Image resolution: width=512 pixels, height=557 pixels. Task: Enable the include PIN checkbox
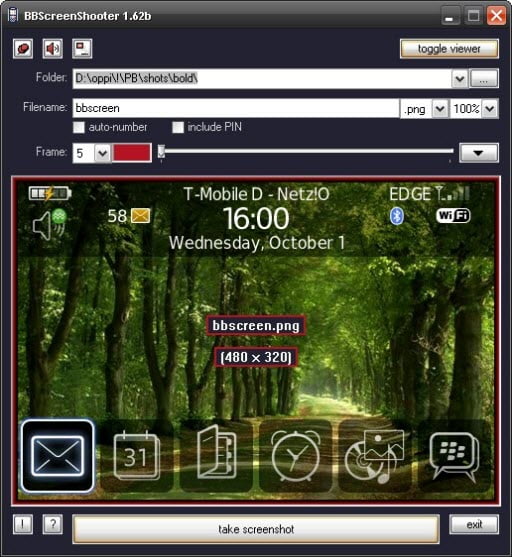coord(178,127)
